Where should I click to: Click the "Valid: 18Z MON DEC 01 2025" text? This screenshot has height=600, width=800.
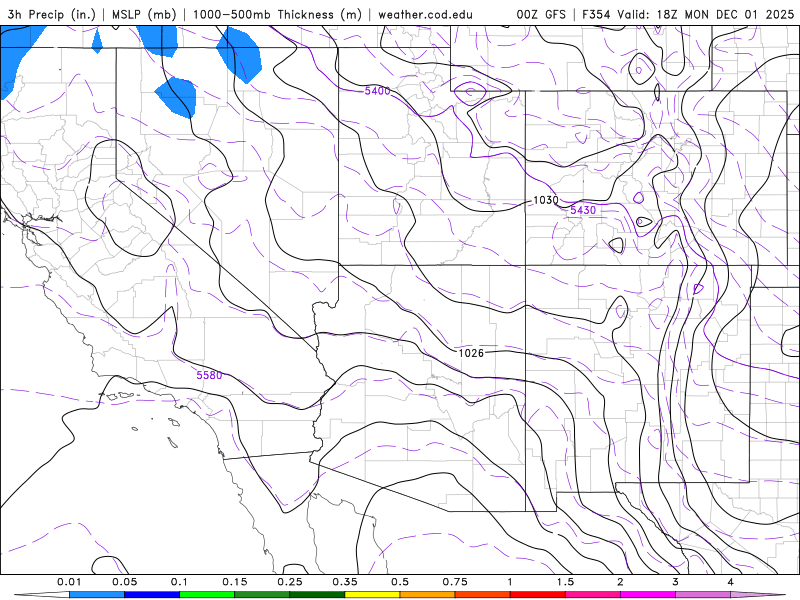click(x=706, y=14)
